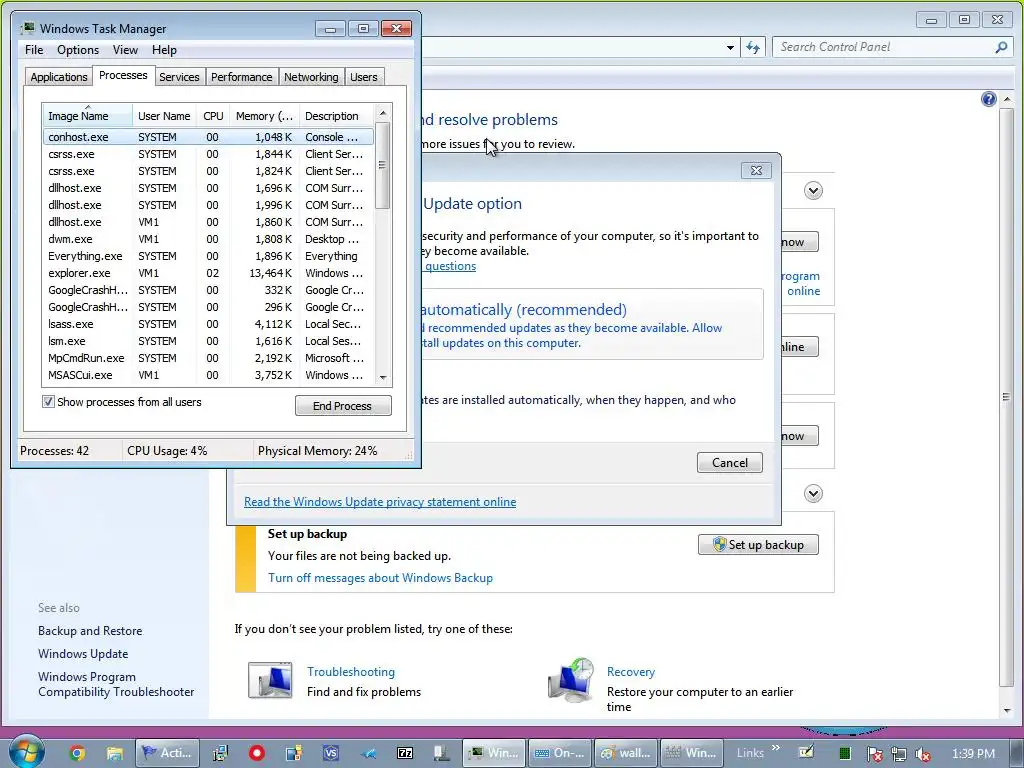Image resolution: width=1024 pixels, height=768 pixels.
Task: Sort processes by User Name column
Action: click(x=164, y=116)
